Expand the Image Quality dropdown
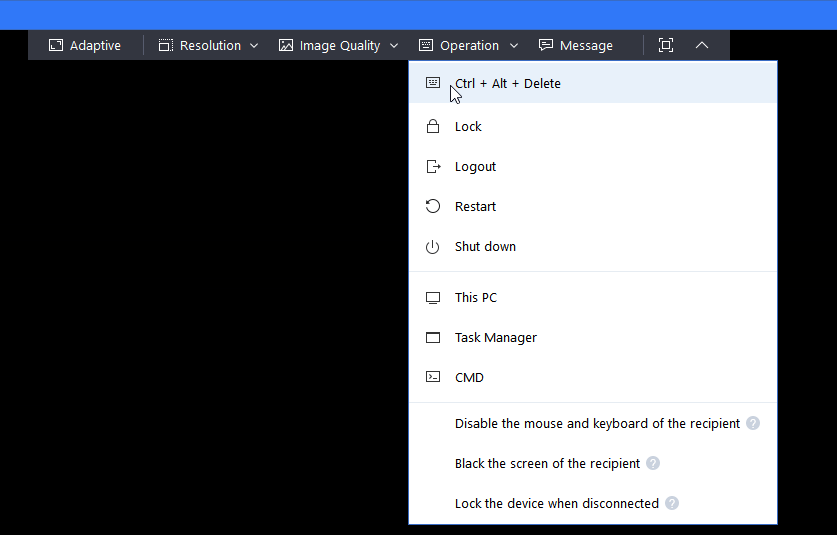The height and width of the screenshot is (535, 837). (339, 45)
